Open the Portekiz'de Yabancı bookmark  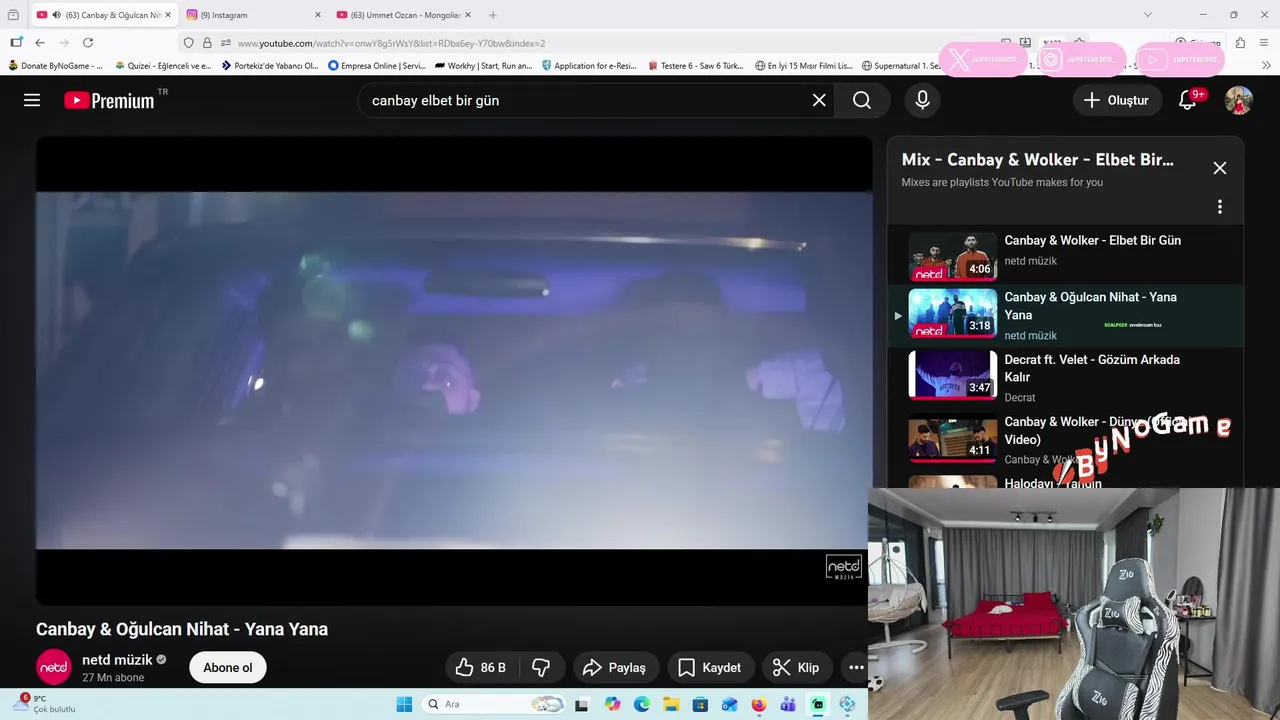[270, 66]
